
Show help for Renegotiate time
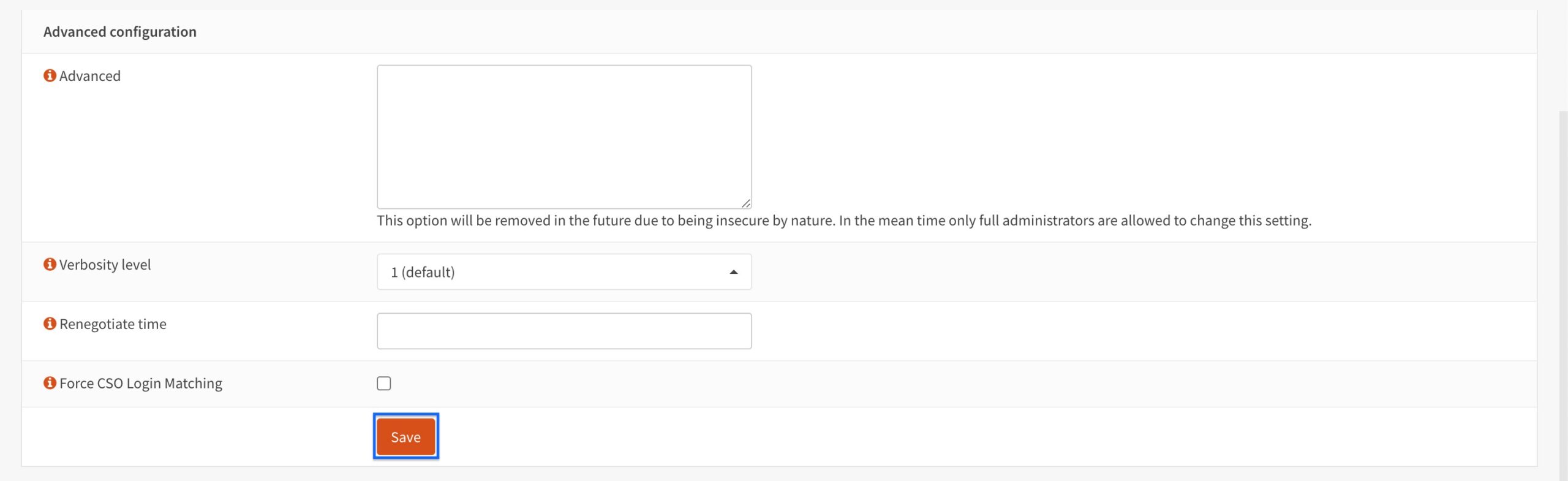tap(50, 324)
